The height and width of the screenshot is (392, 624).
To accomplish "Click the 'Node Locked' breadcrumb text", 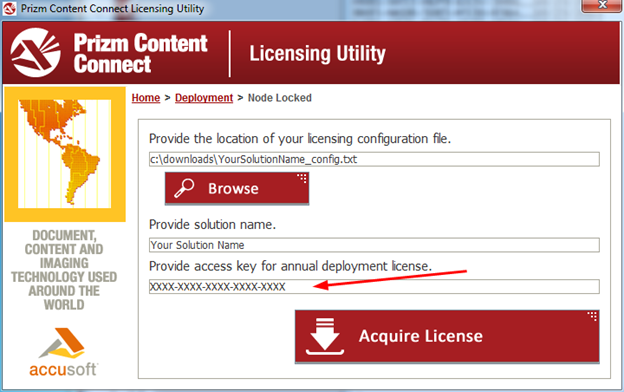I will [280, 98].
